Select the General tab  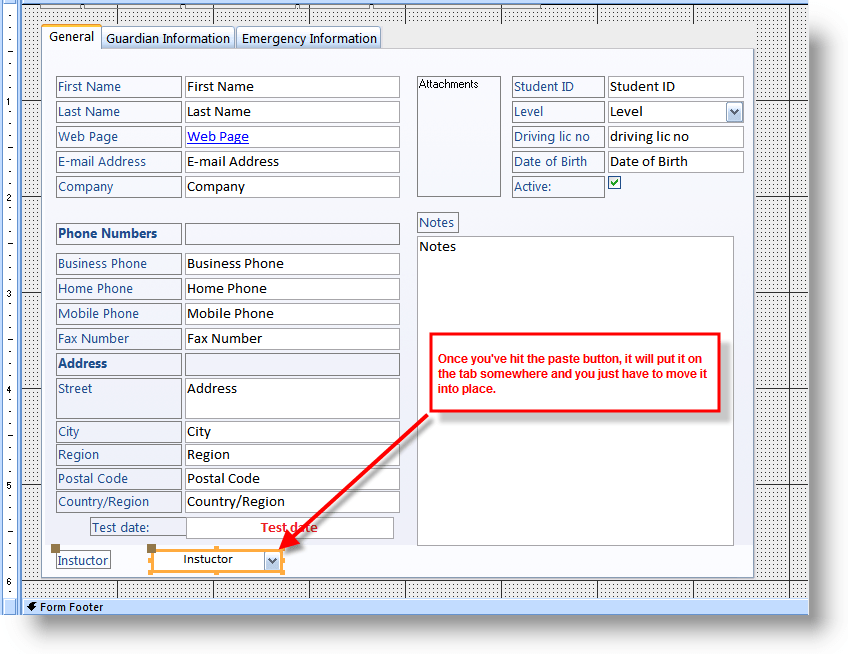[71, 36]
